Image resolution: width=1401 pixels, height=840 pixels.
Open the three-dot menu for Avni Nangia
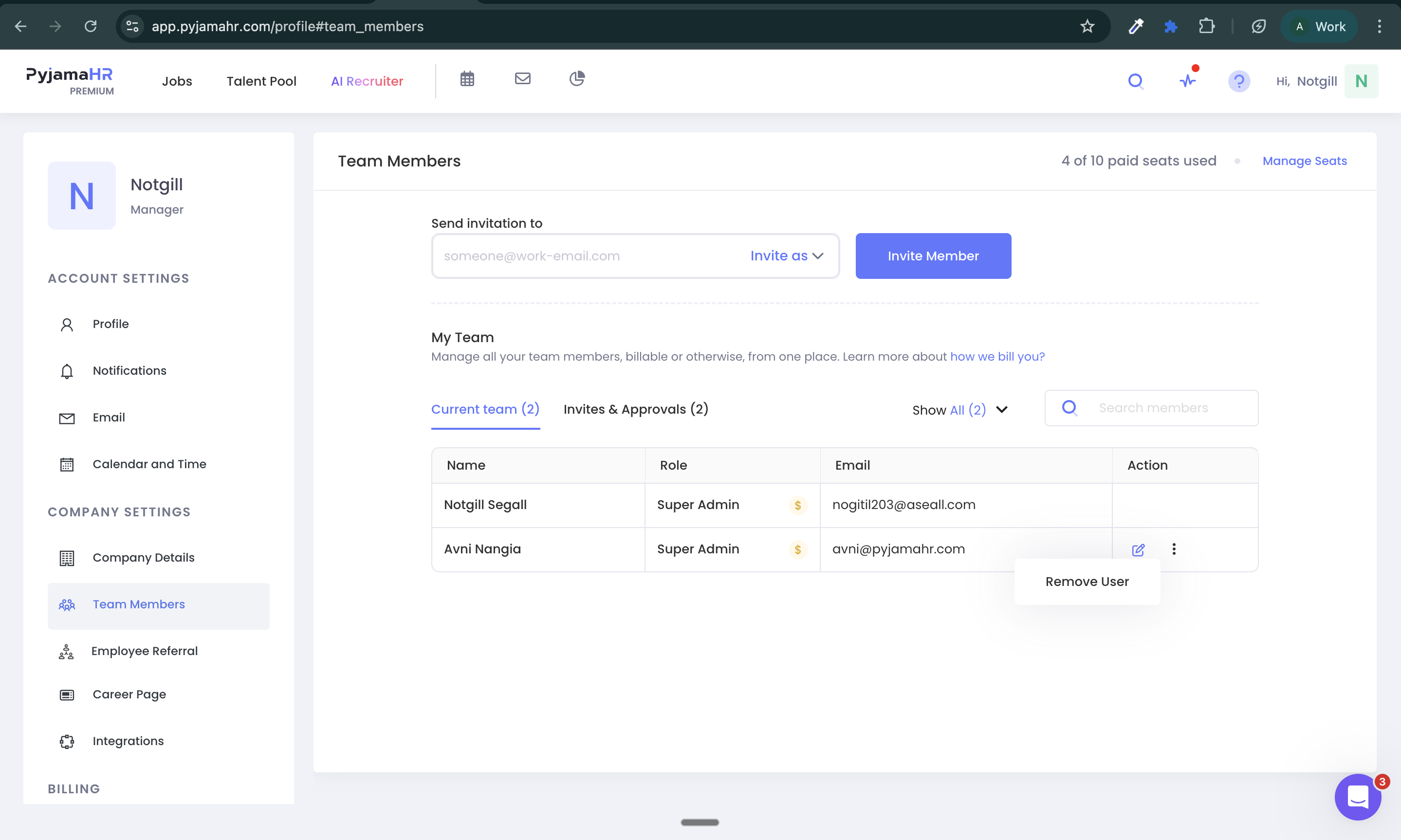pos(1174,549)
